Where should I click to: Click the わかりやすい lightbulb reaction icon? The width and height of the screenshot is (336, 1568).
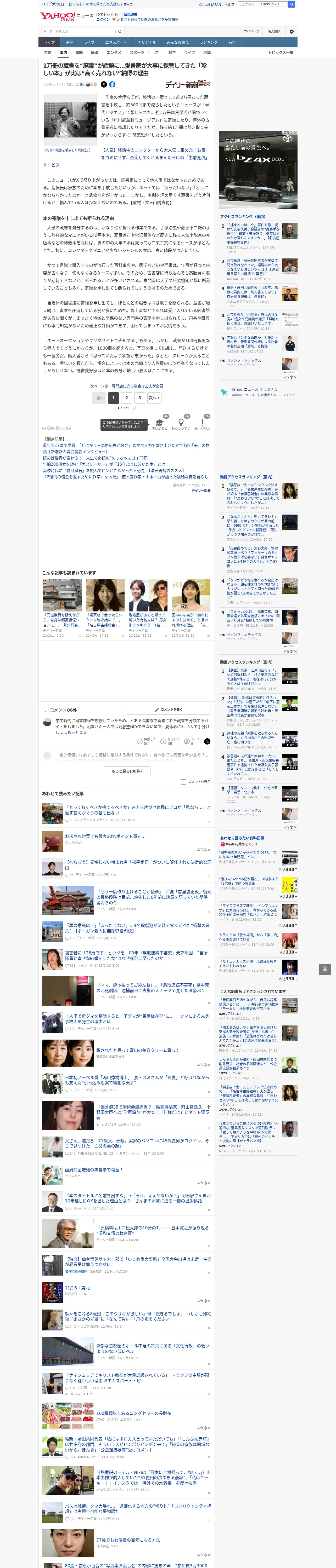pyautogui.click(x=181, y=422)
